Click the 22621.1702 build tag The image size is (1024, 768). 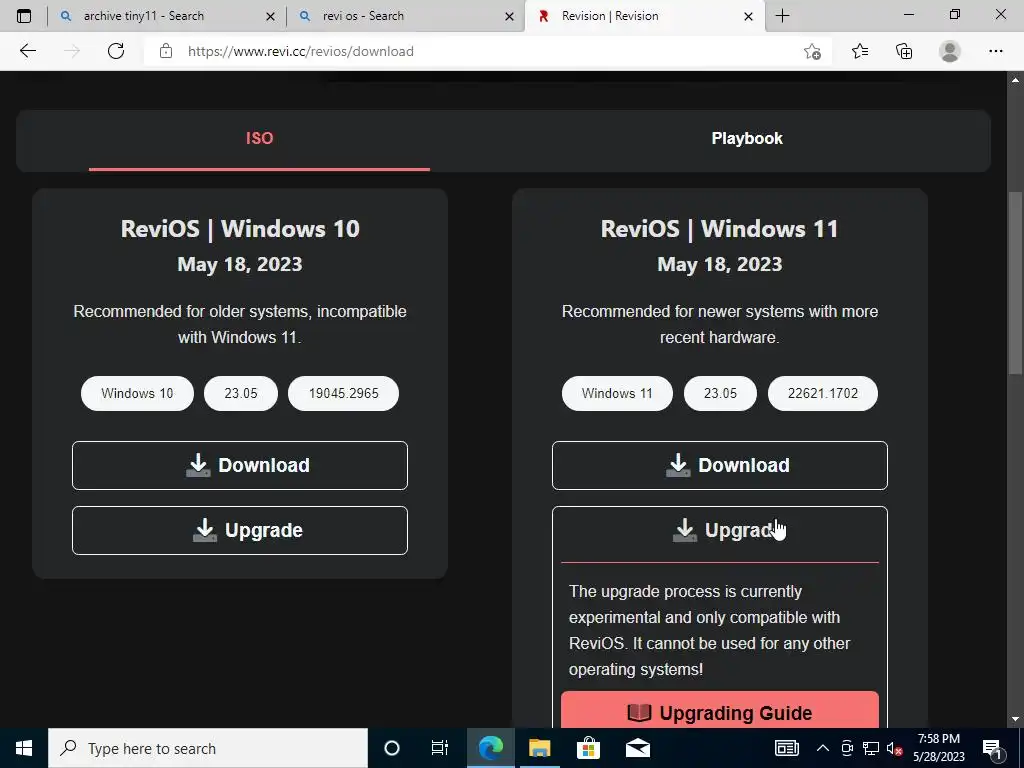(x=823, y=393)
